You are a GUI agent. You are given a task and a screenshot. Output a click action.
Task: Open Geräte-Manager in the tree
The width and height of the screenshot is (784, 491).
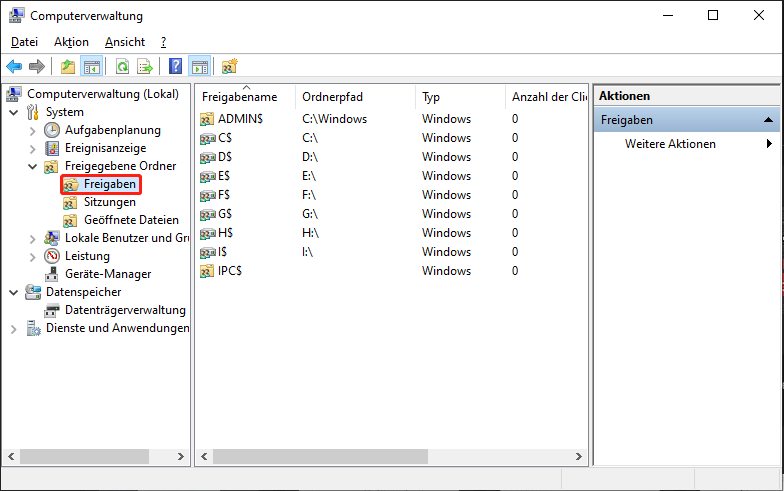pyautogui.click(x=108, y=274)
